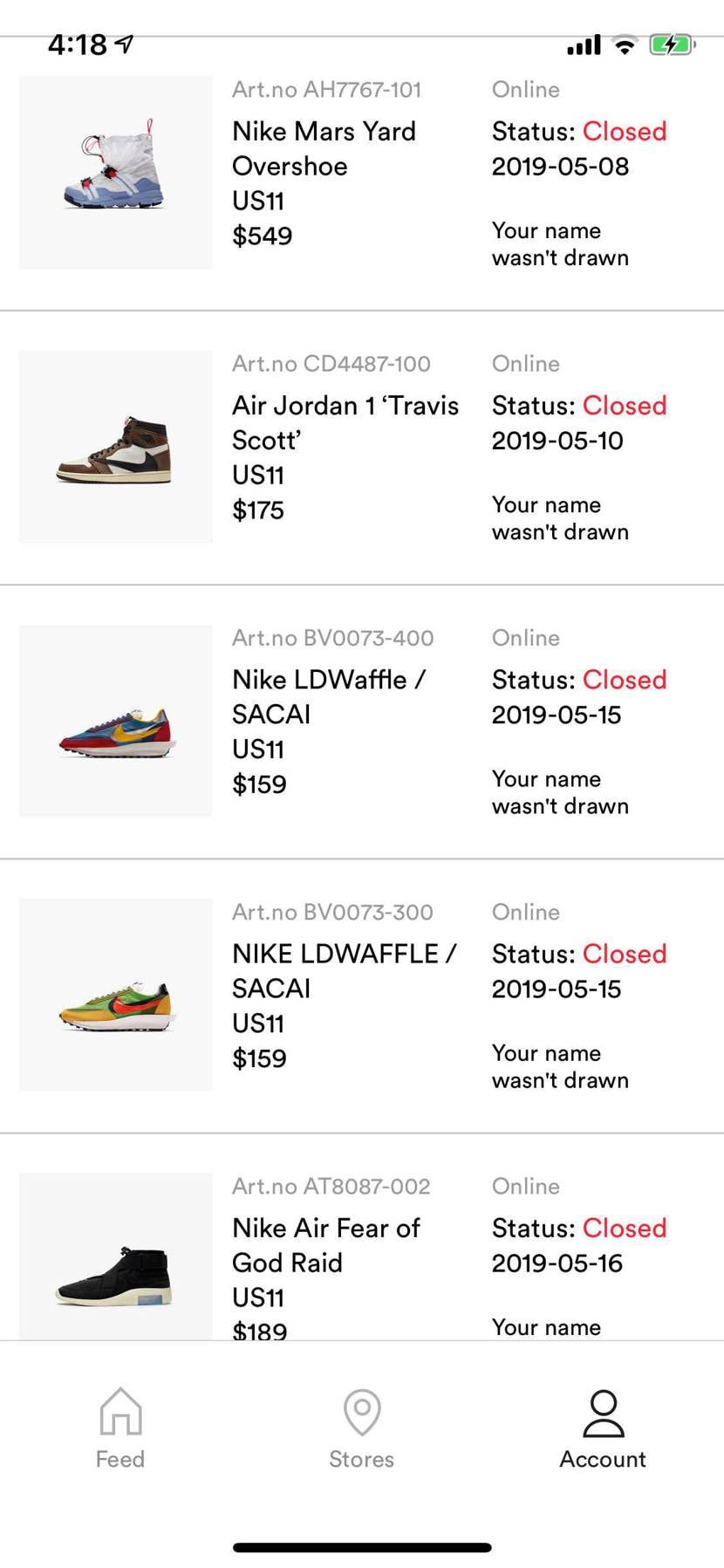724x1568 pixels.
Task: Tap the Closed status of BV0073-400 entry
Action: [x=625, y=680]
